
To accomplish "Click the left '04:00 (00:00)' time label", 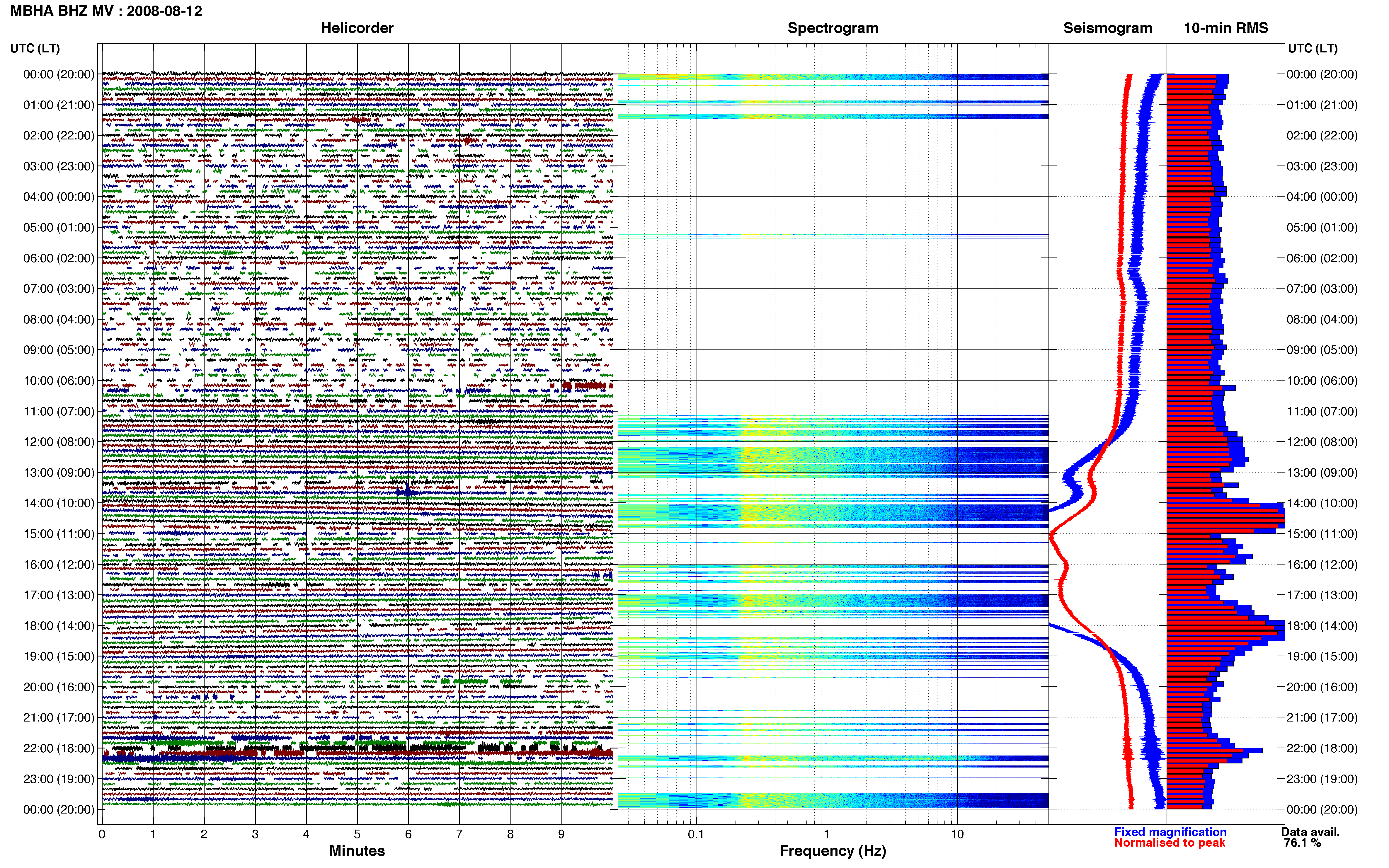I will click(59, 197).
